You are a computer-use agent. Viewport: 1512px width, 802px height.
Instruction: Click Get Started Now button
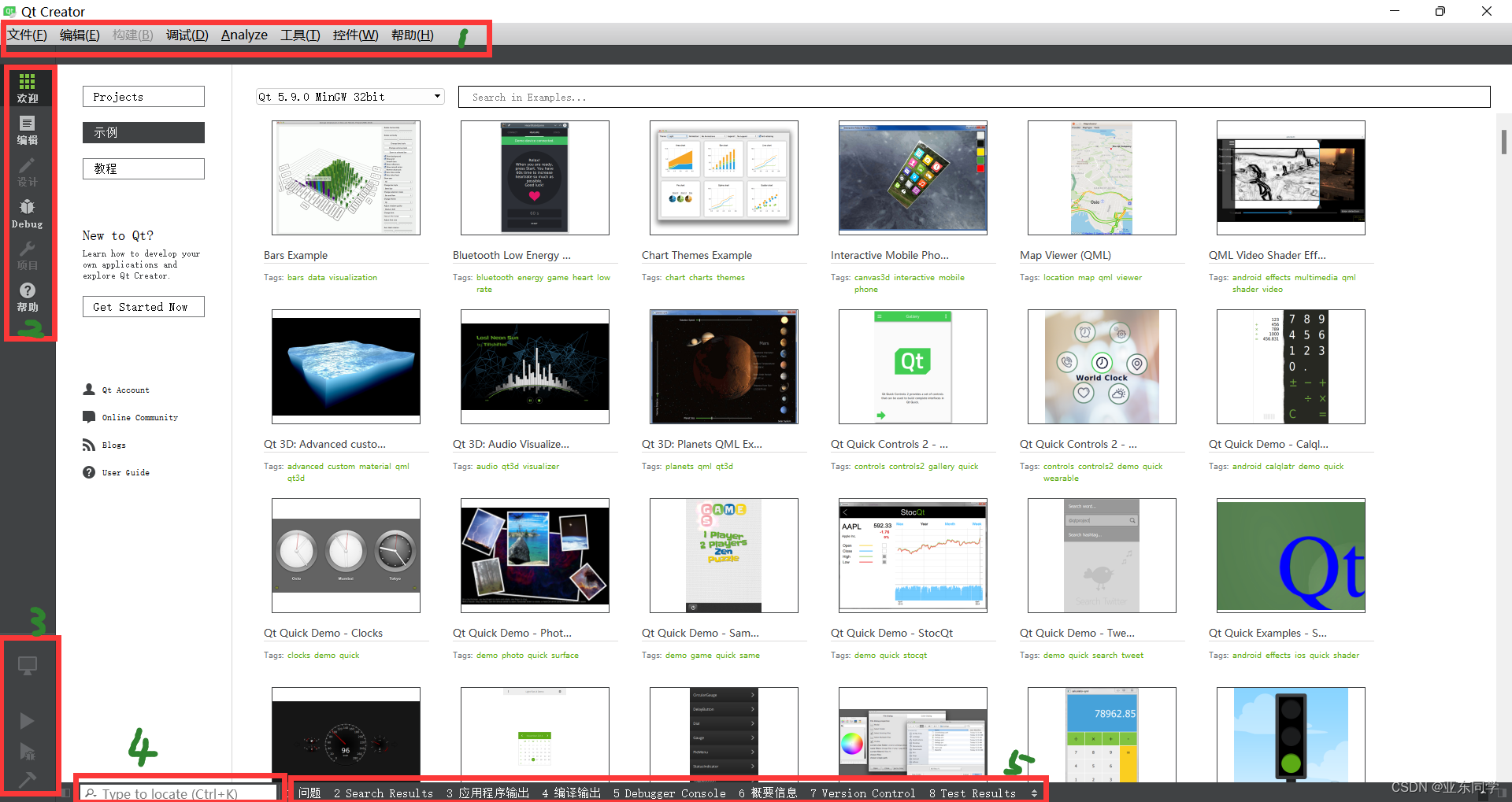tap(143, 307)
